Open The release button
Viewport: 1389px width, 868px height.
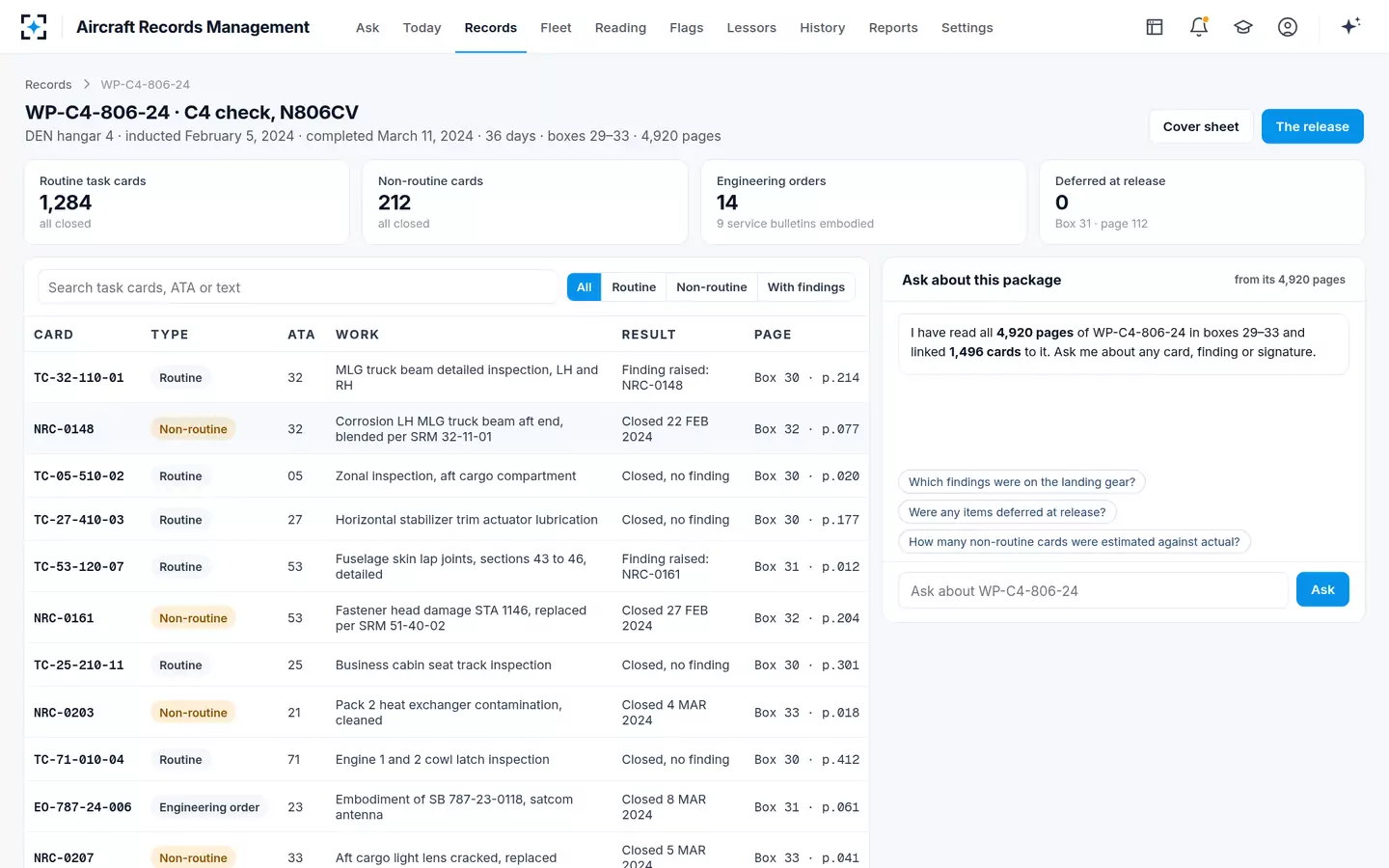(1312, 126)
